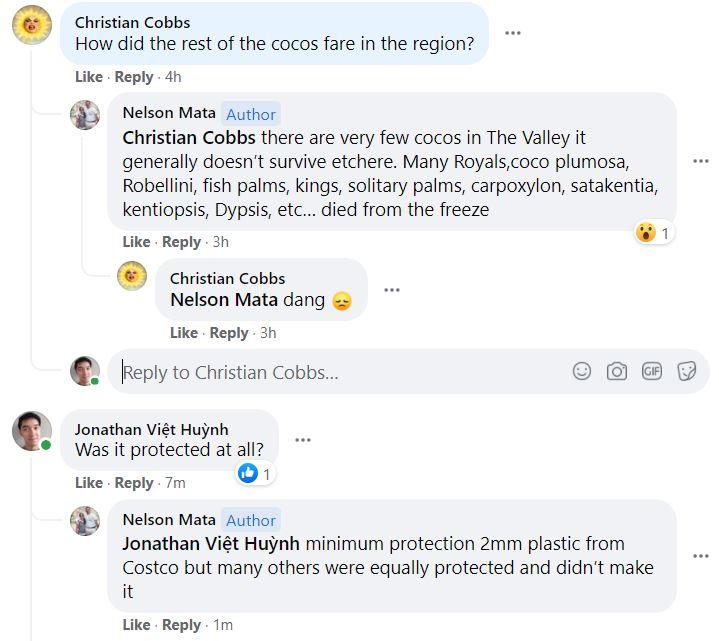The height and width of the screenshot is (641, 719).
Task: Open options menu for Christian's cocos question
Action: (513, 33)
